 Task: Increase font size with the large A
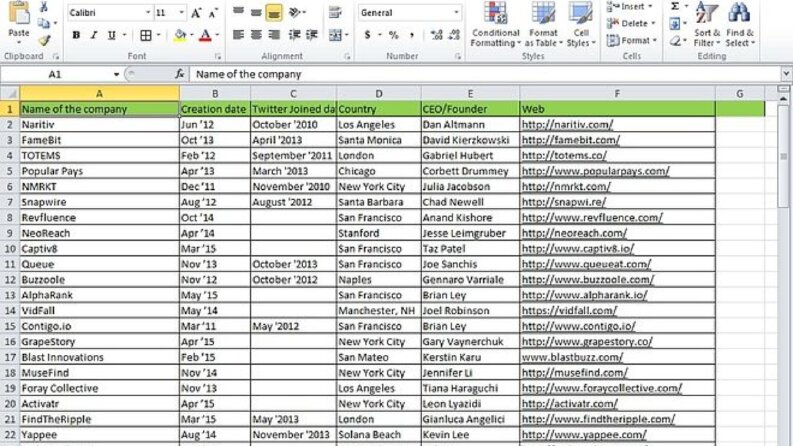[x=196, y=13]
